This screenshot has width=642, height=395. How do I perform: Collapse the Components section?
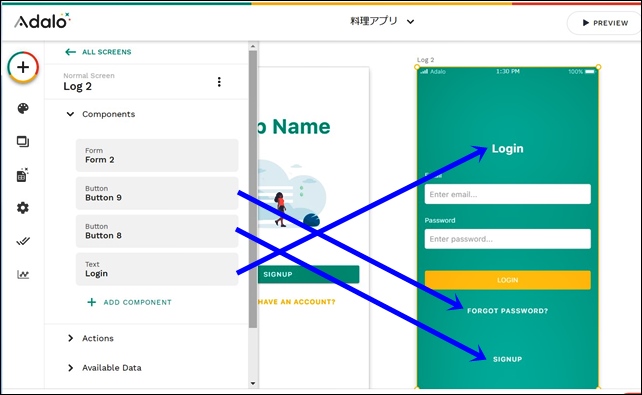tap(70, 114)
